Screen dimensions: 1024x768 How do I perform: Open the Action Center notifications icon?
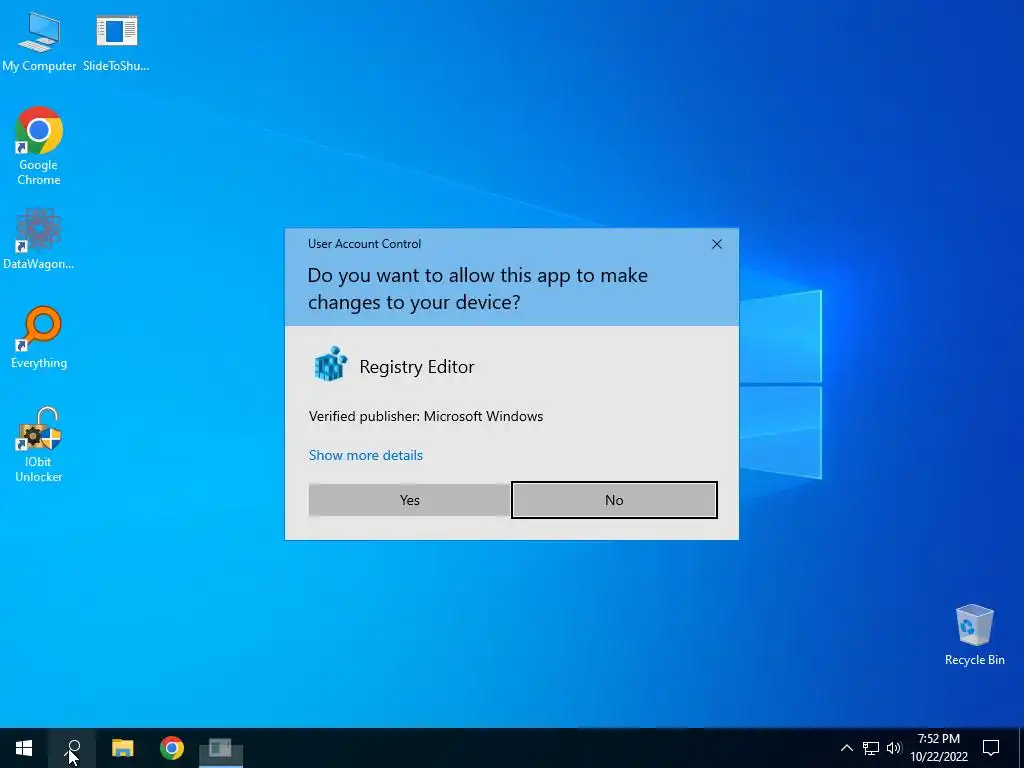[x=991, y=748]
